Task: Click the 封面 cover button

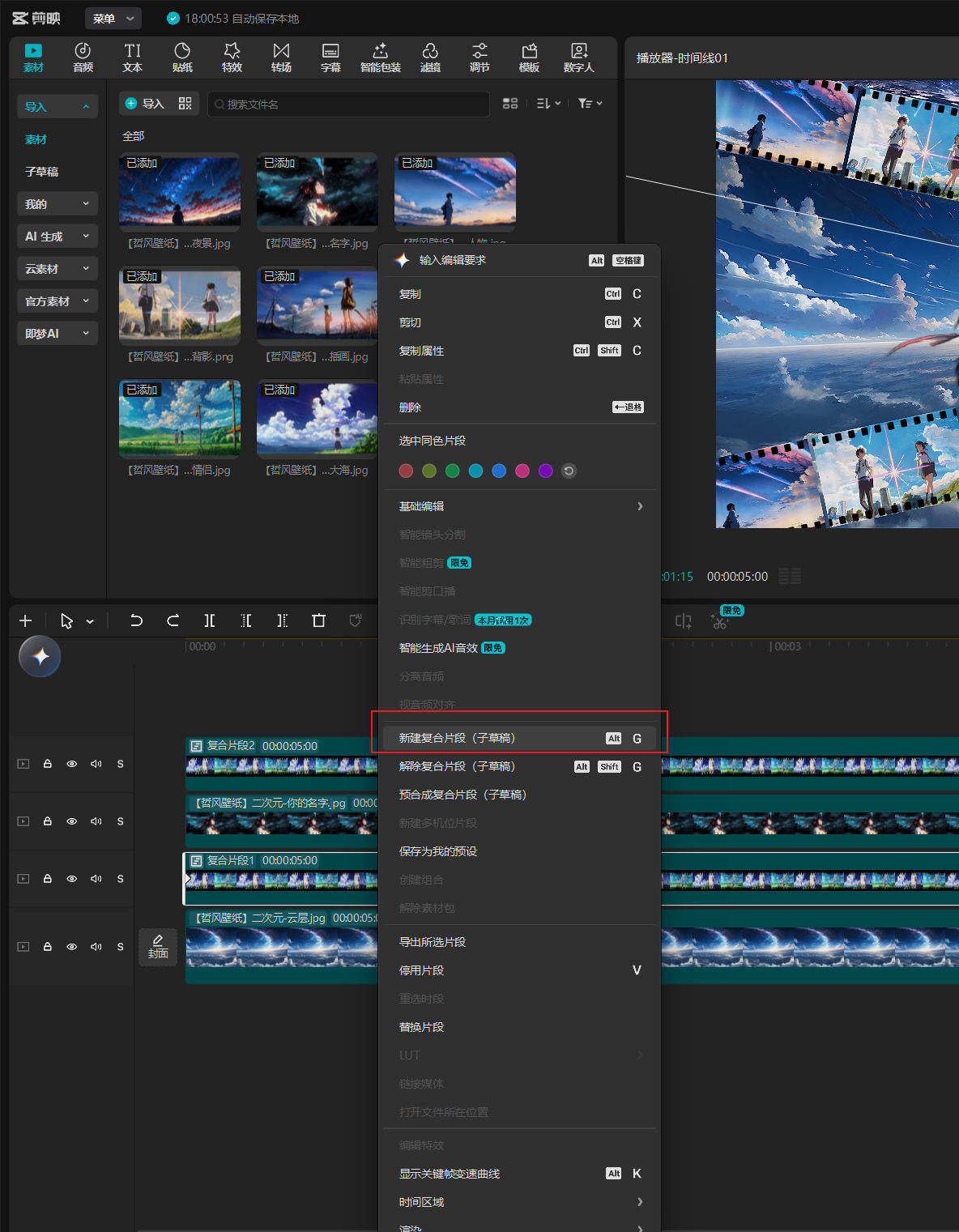Action: pos(158,947)
